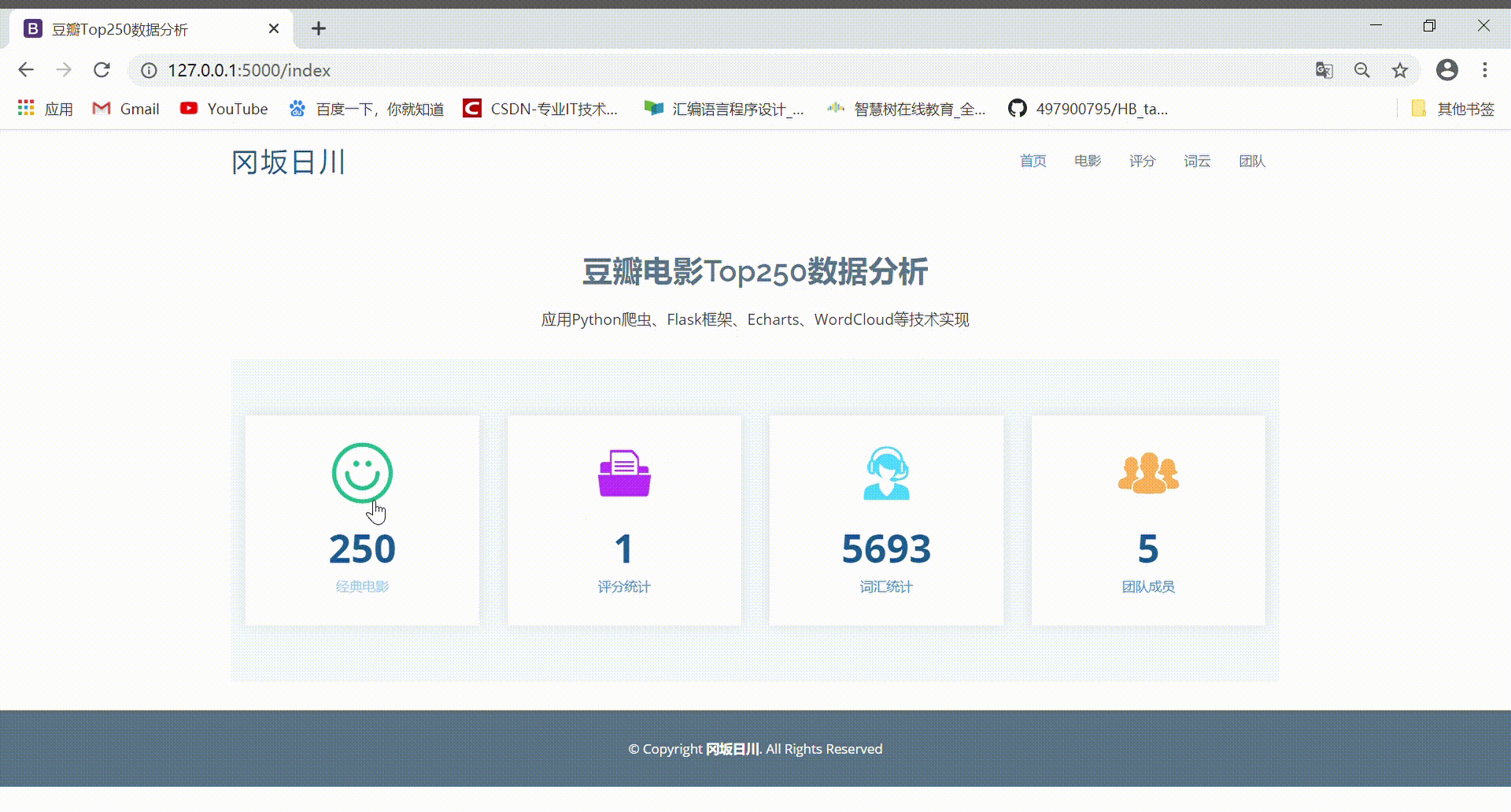Click the forward navigation arrow
Viewport: 1511px width, 812px height.
[64, 70]
